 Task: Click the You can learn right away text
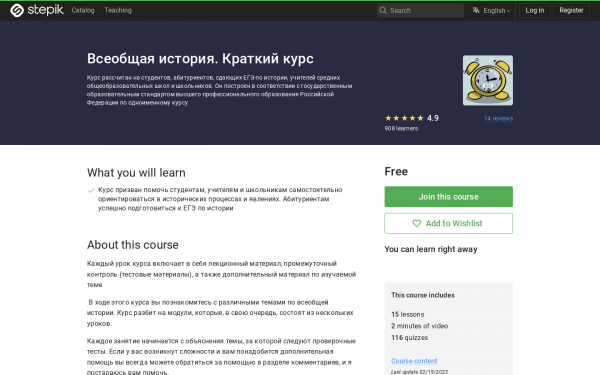click(431, 249)
